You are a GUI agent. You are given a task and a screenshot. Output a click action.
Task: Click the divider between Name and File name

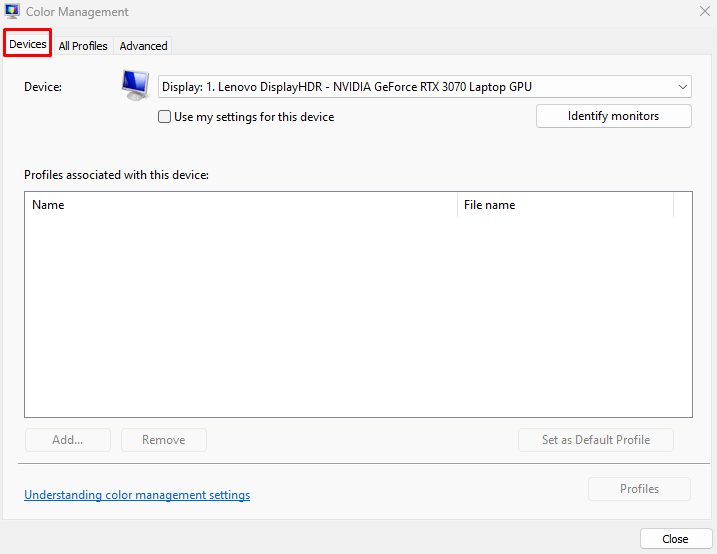pos(457,205)
